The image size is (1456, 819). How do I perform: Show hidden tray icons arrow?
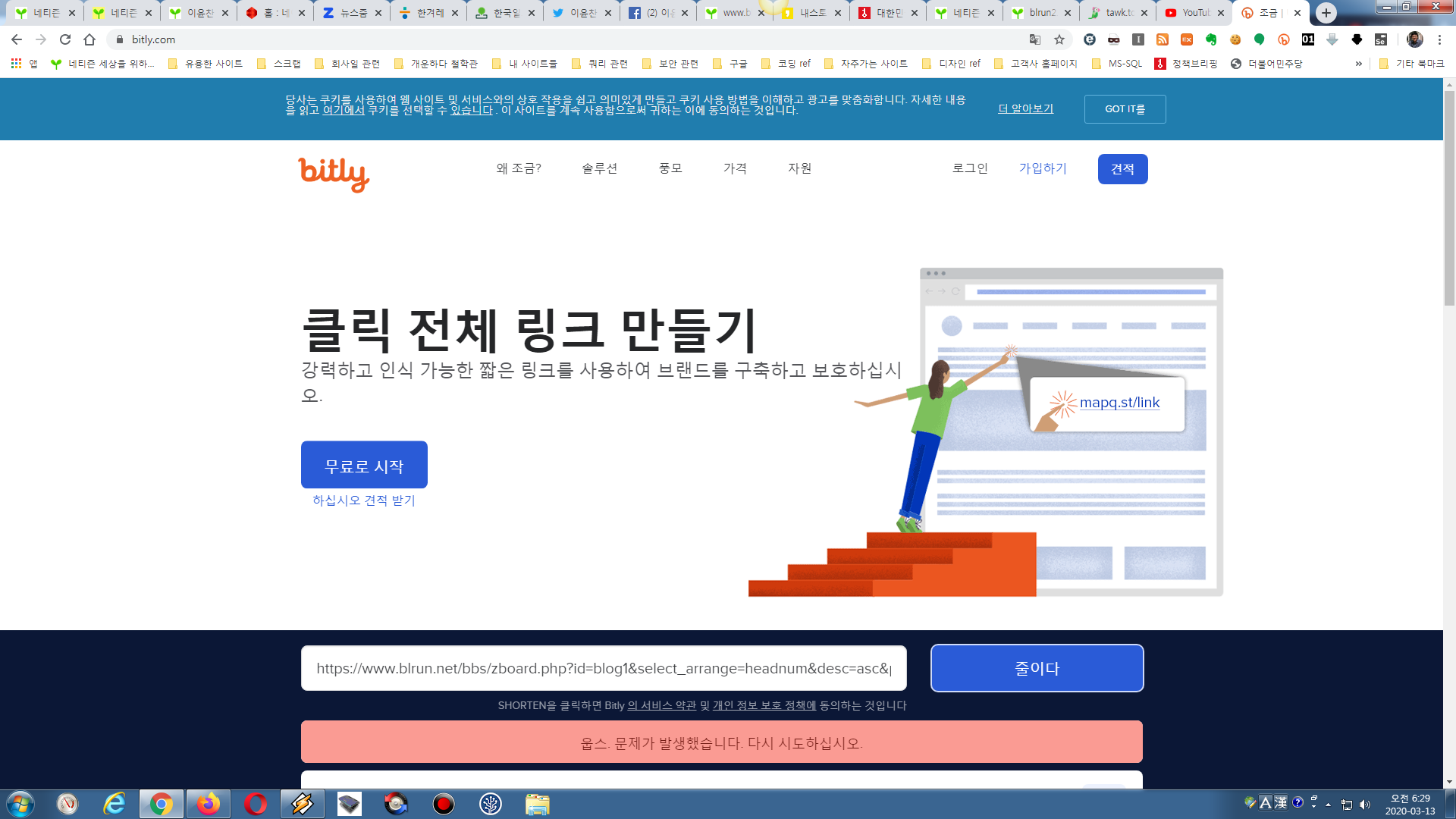coord(1329,805)
